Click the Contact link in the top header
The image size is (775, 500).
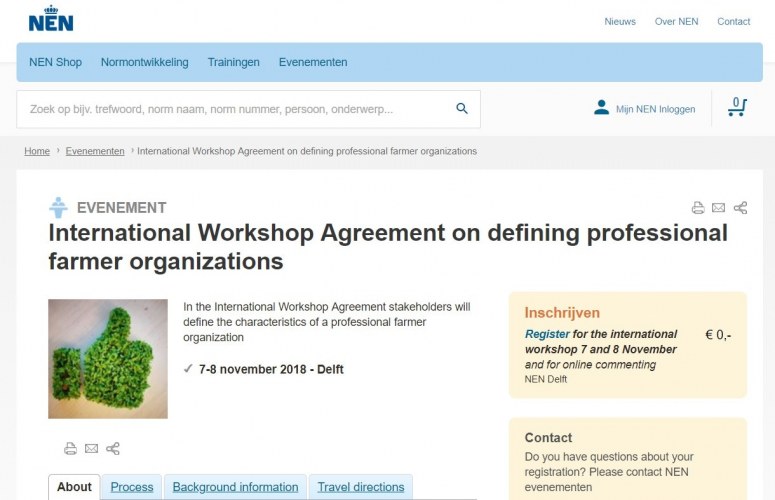pos(733,22)
